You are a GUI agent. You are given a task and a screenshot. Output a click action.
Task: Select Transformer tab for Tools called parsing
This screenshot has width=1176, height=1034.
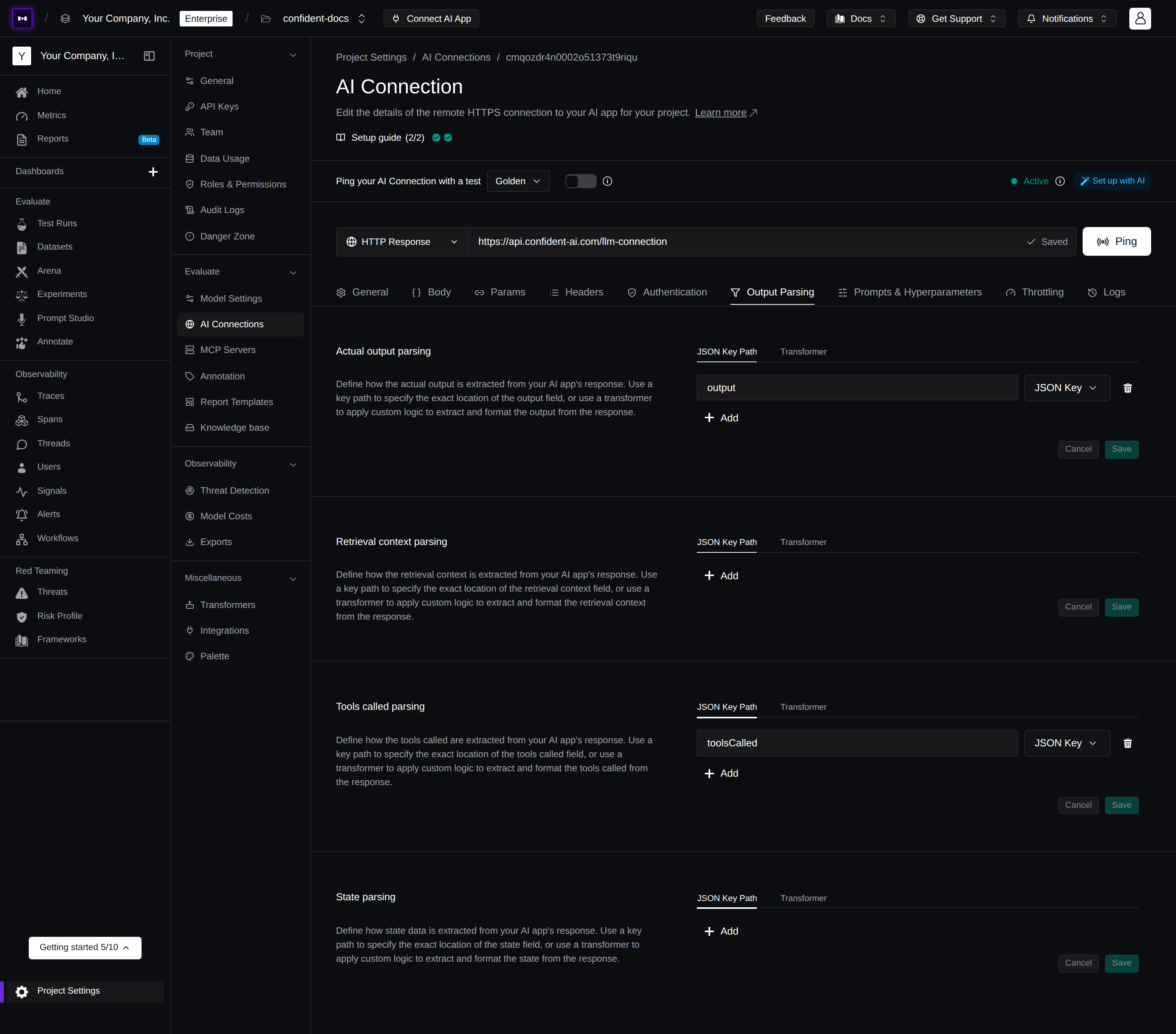tap(803, 707)
